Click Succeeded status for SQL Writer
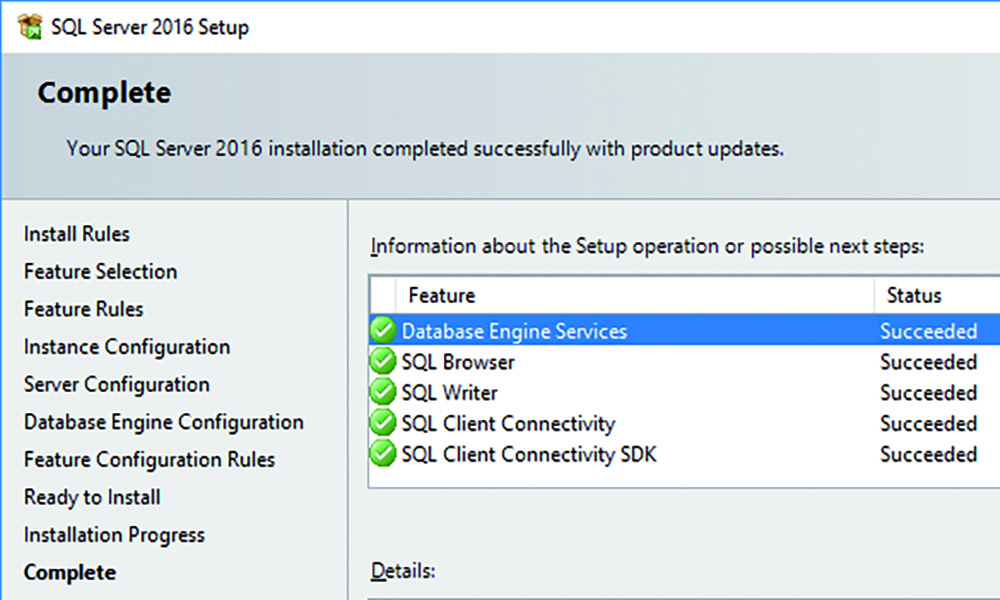Screen dimensions: 1000x600 tap(929, 393)
